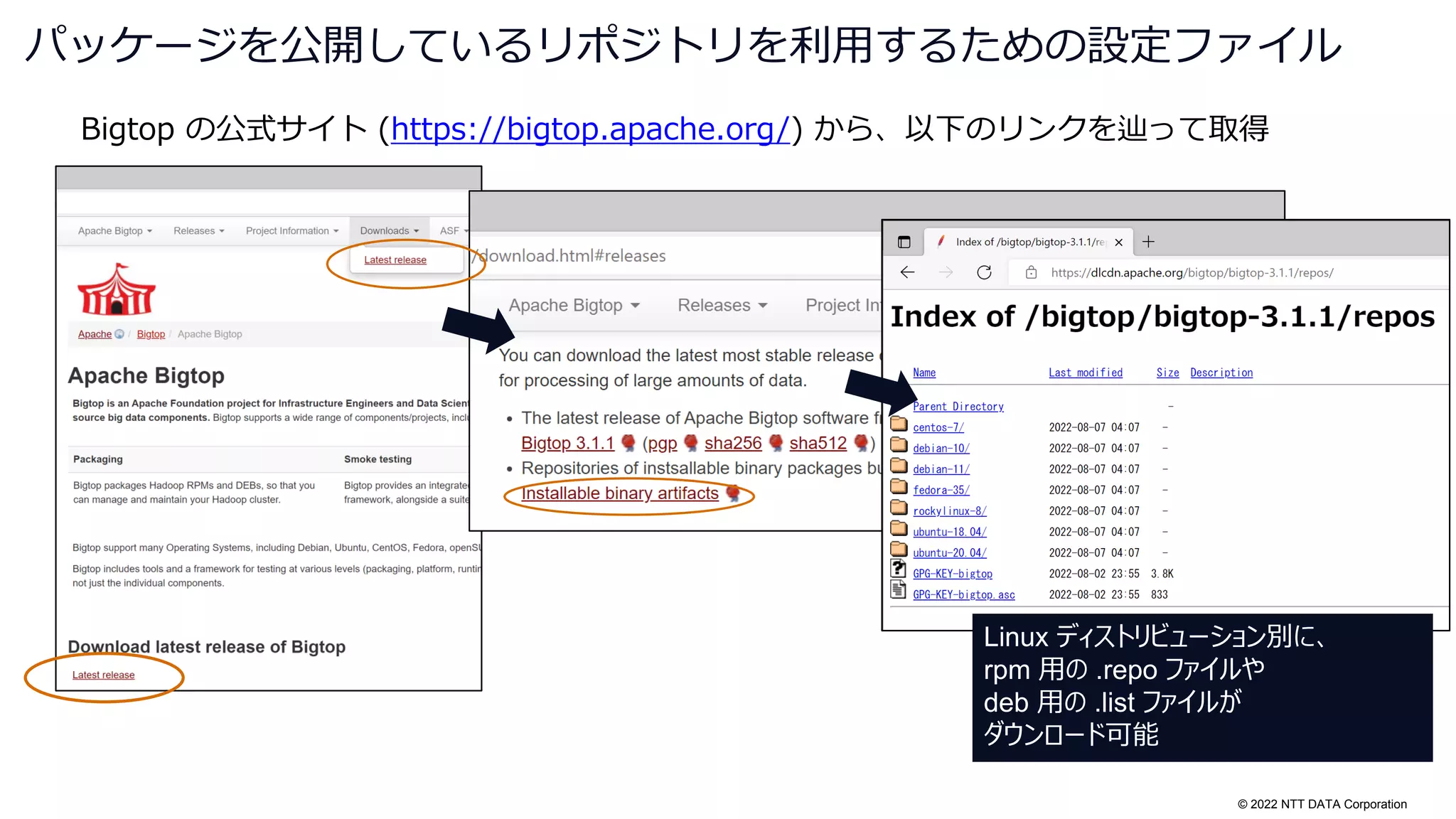The height and width of the screenshot is (819, 1456).
Task: Click the unknown-file icon beside GPG-KEY-bigtop
Action: 899,569
